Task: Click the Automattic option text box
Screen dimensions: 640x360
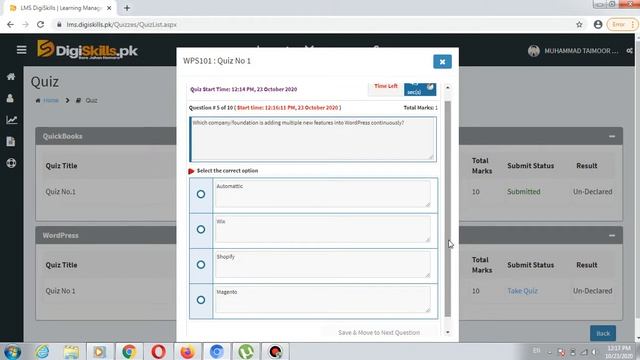Action: [323, 194]
